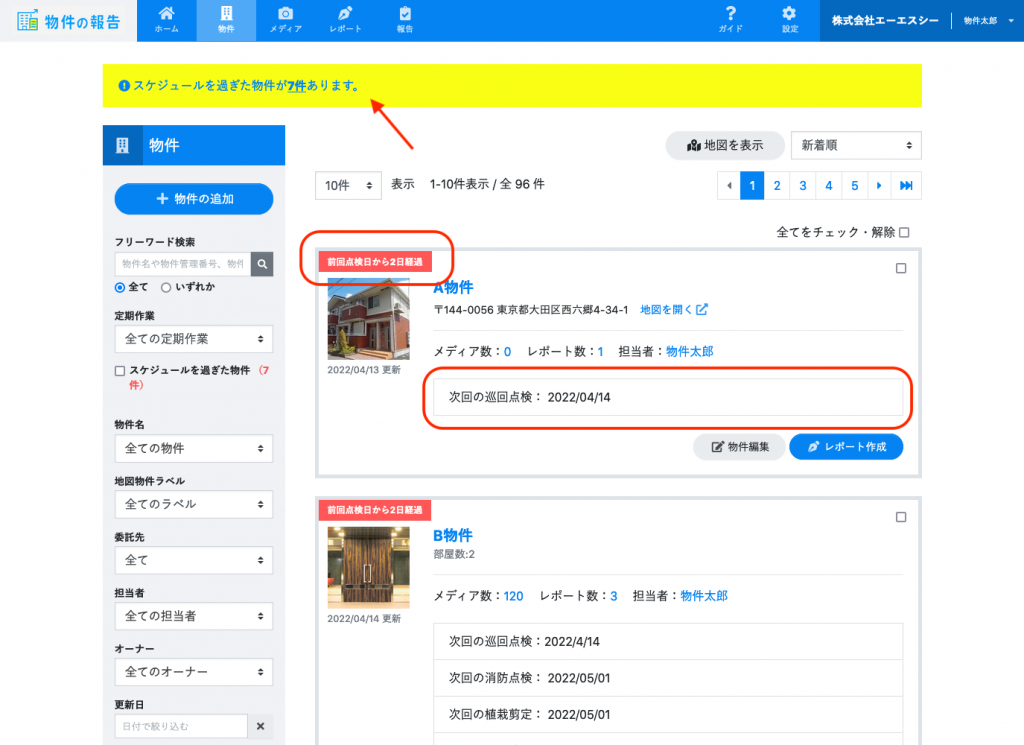Click 地図を開く link for A物件
The width and height of the screenshot is (1024, 745).
673,309
